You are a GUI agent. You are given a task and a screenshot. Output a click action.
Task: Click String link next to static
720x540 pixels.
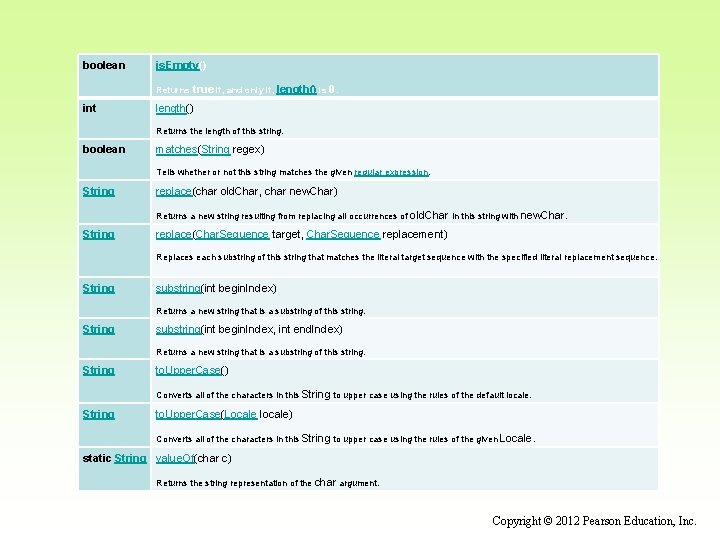coord(130,459)
